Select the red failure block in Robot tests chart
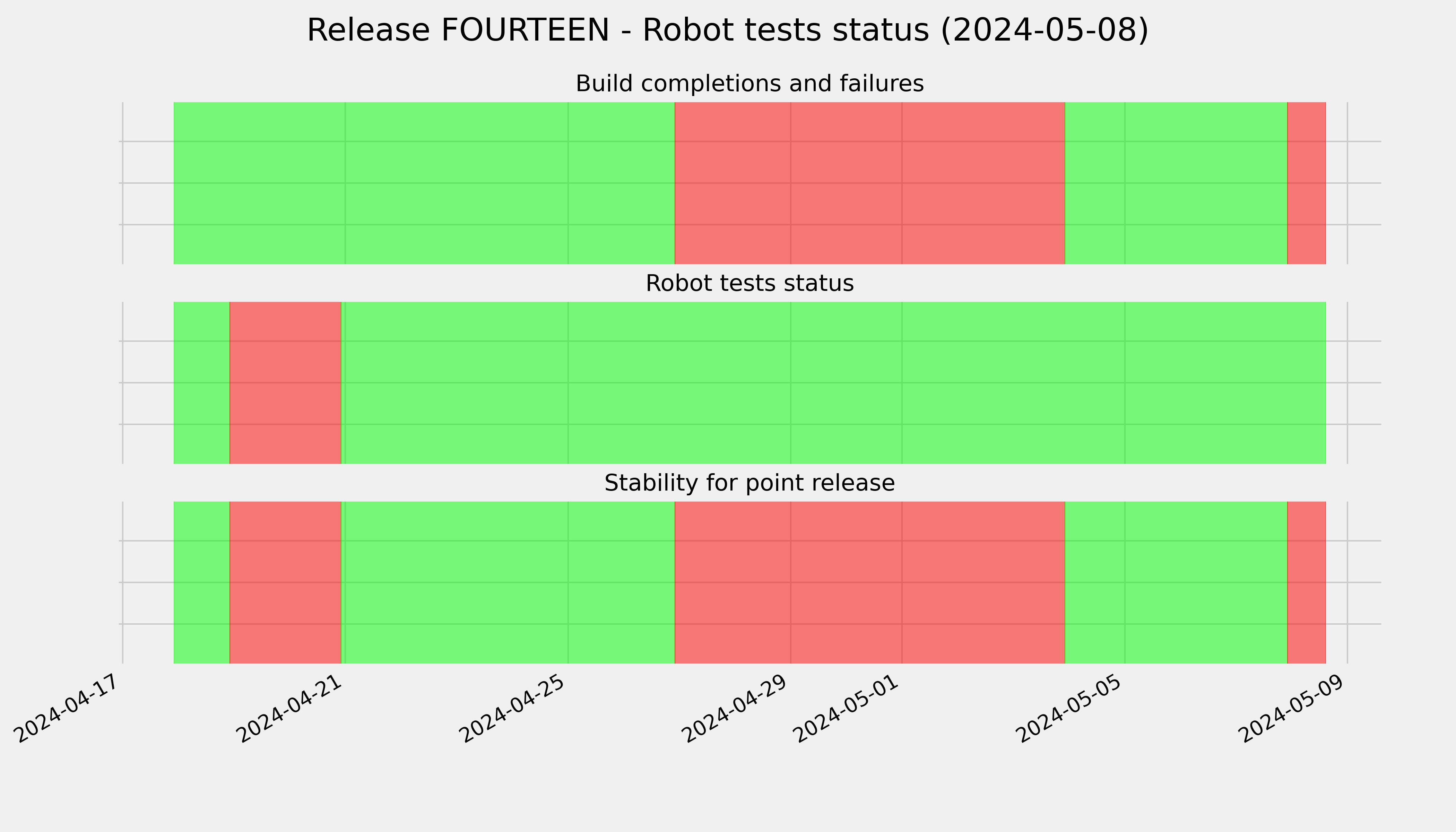Viewport: 1456px width, 832px height. tap(285, 383)
